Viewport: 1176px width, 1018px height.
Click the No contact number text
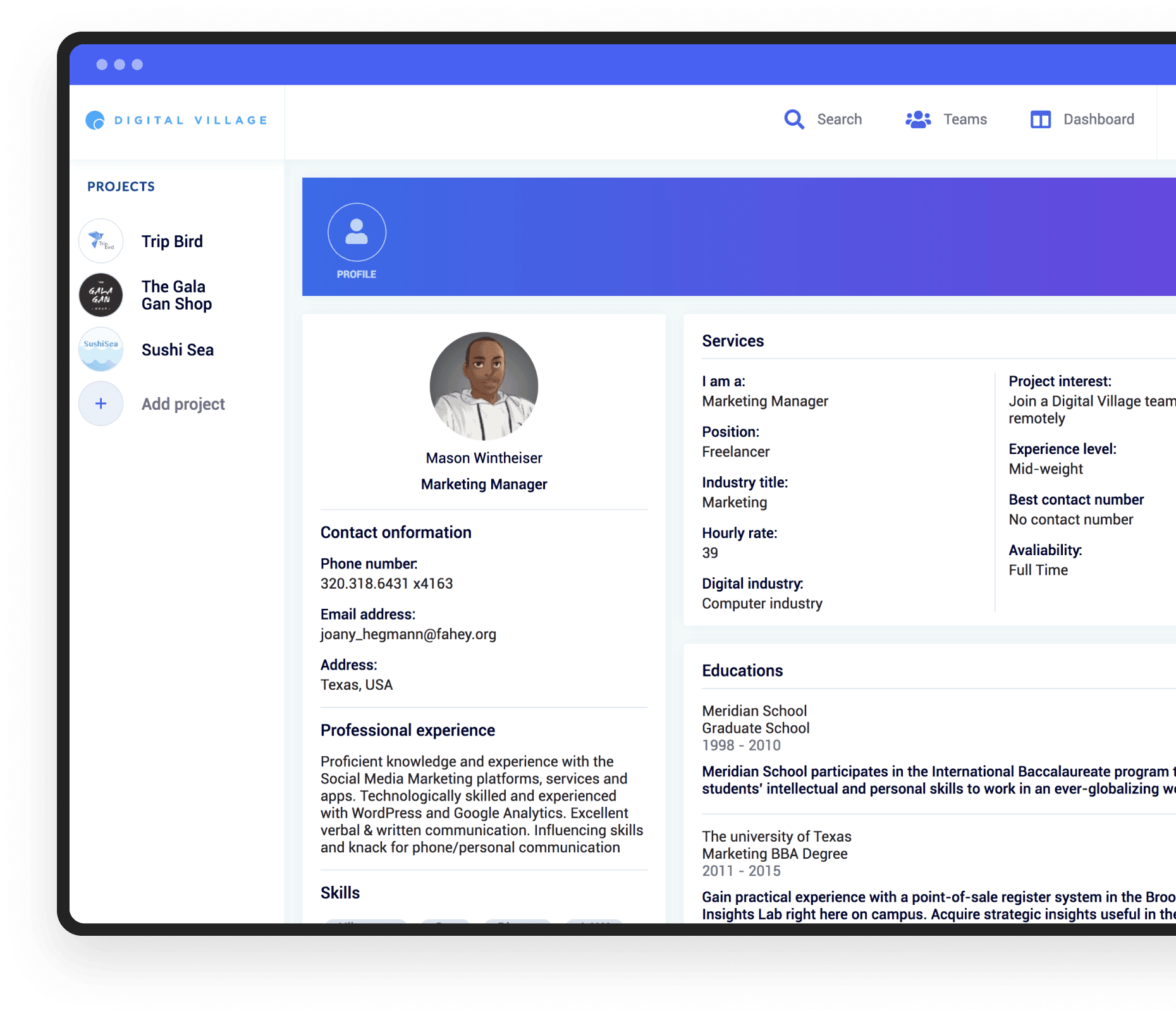(1070, 519)
